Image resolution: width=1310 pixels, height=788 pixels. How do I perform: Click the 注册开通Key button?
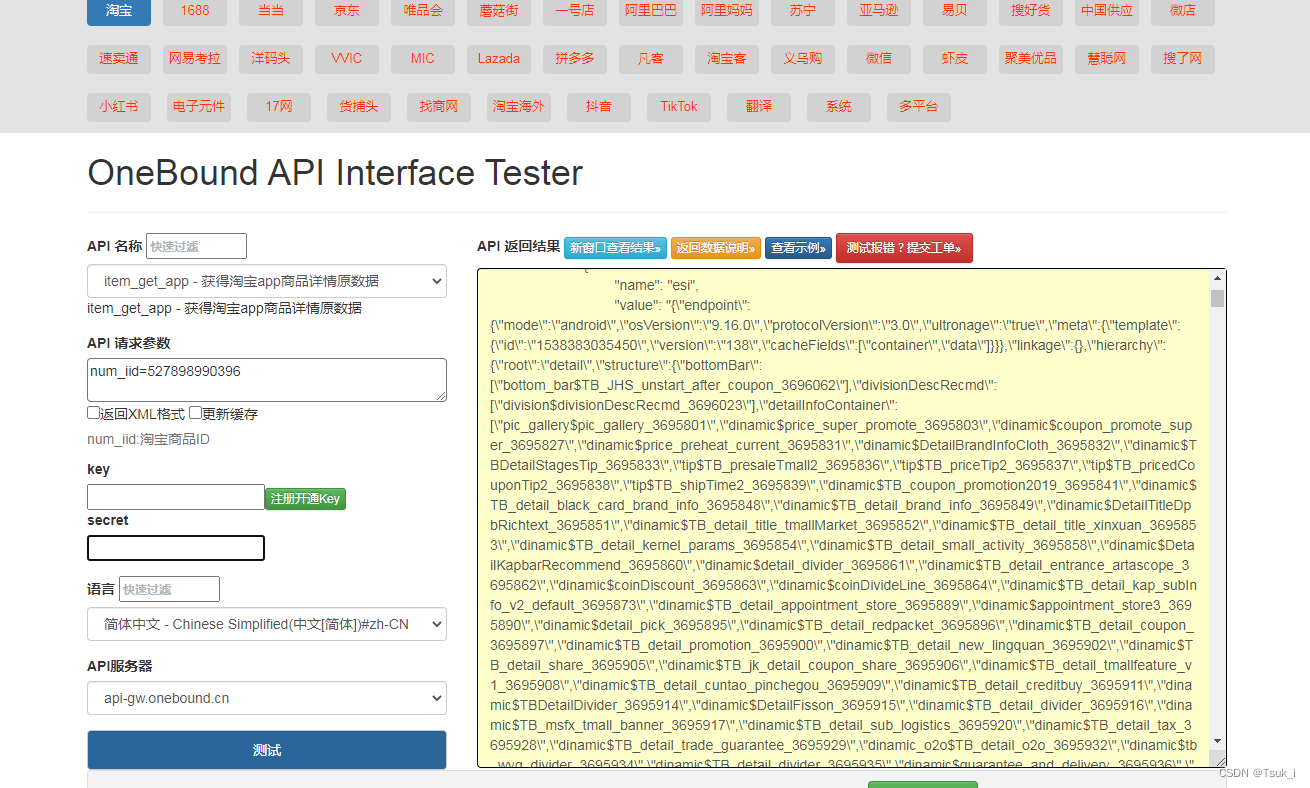tap(305, 498)
